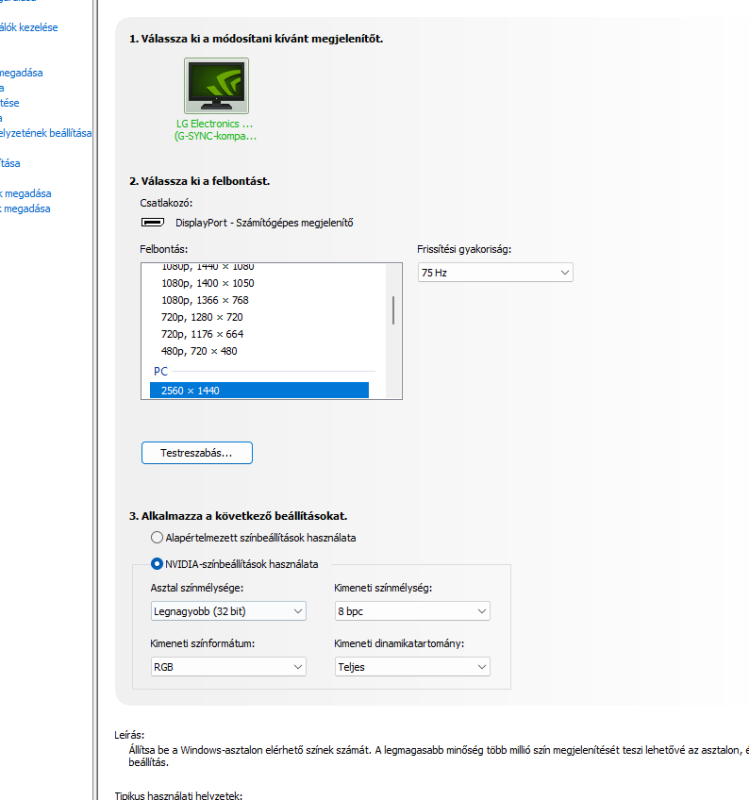Click the Testreszabás... button
The width and height of the screenshot is (749, 800).
(x=197, y=453)
